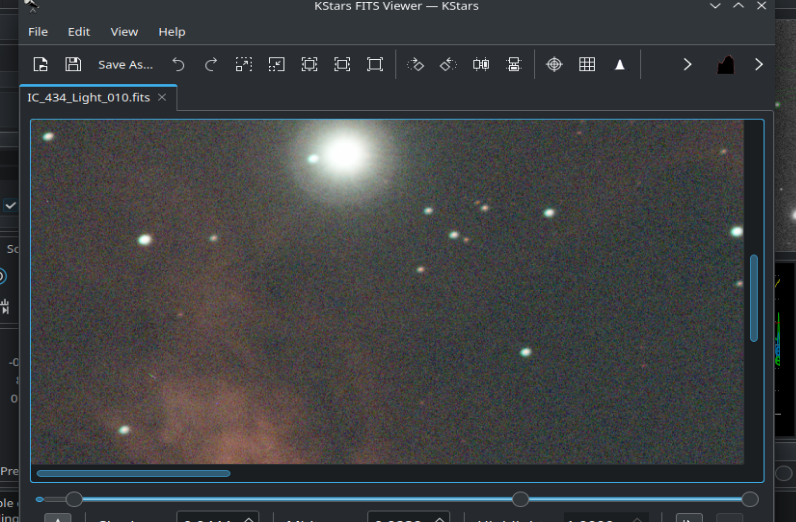
Task: Click the Default Zoom icon
Action: coord(309,64)
